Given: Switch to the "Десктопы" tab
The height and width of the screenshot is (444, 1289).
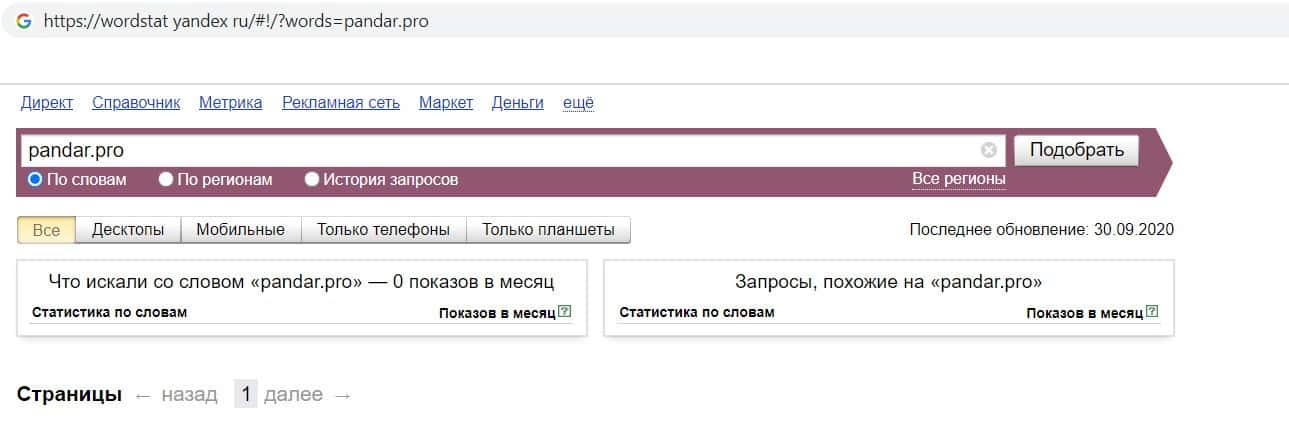Looking at the screenshot, I should (x=128, y=230).
